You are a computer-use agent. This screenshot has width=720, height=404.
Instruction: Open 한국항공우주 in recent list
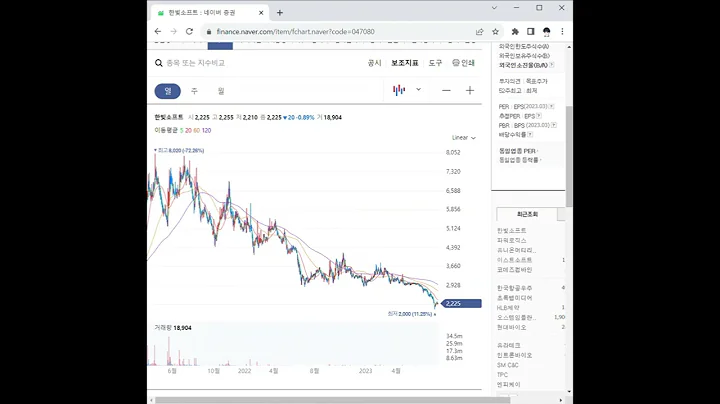[514, 288]
